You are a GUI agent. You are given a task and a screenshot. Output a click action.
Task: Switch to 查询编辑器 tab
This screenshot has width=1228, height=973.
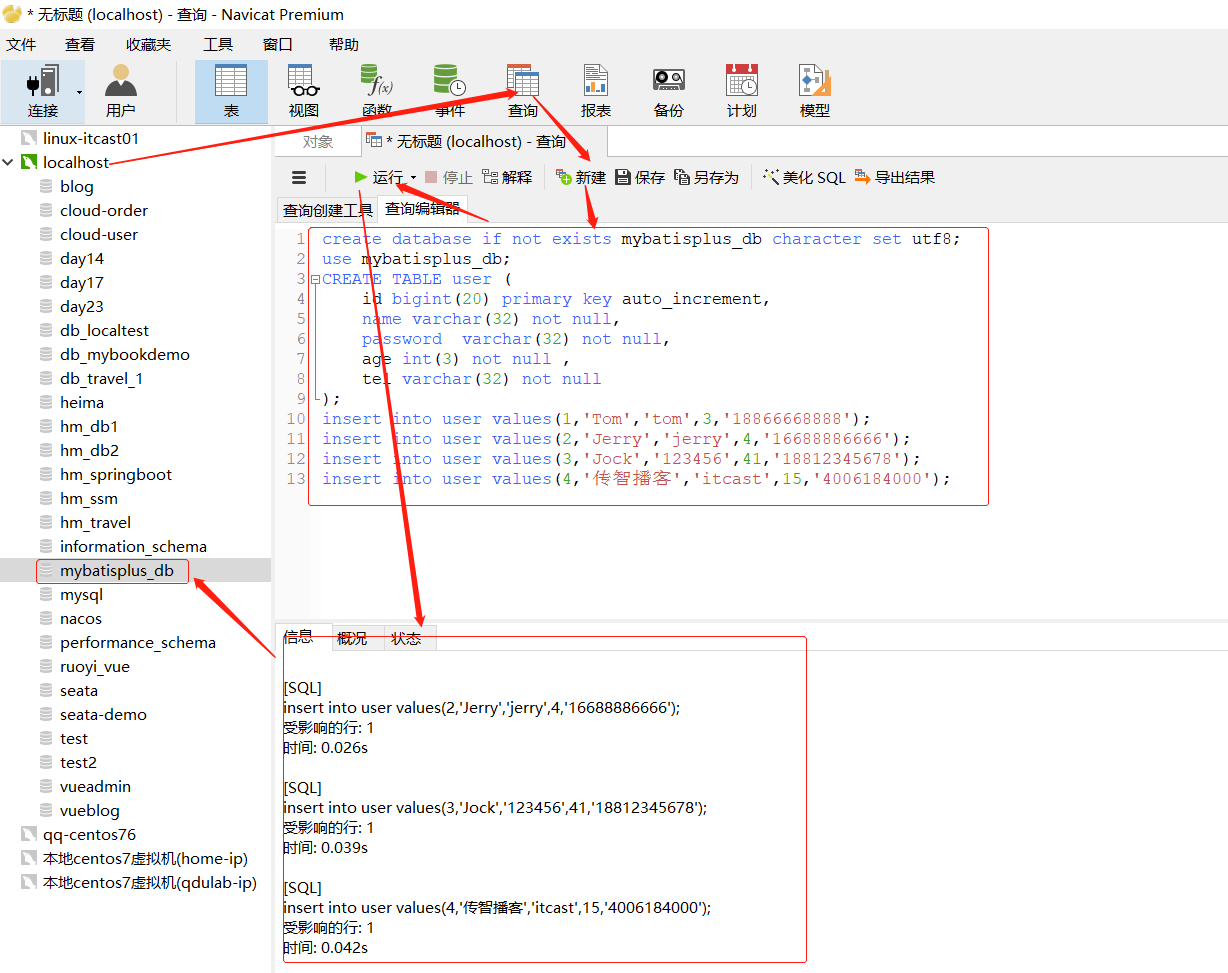point(422,209)
